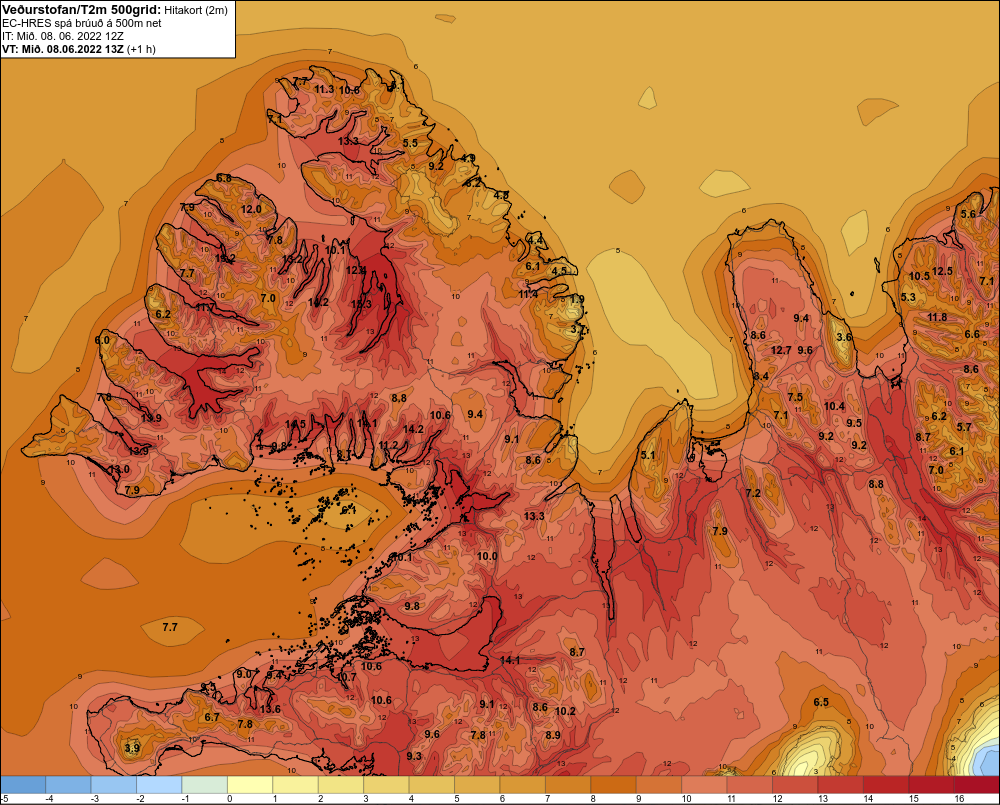Click the station temperature value 7.5
1000x805 pixels.
pos(795,397)
